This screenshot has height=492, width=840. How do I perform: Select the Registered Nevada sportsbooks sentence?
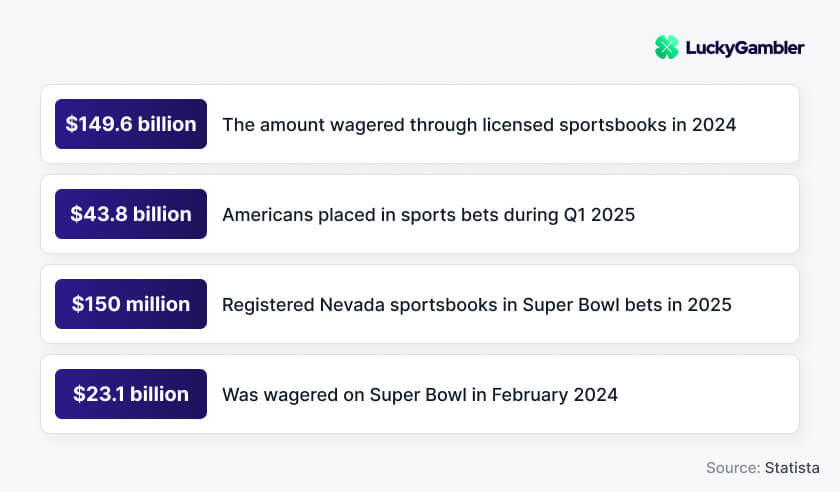[477, 305]
